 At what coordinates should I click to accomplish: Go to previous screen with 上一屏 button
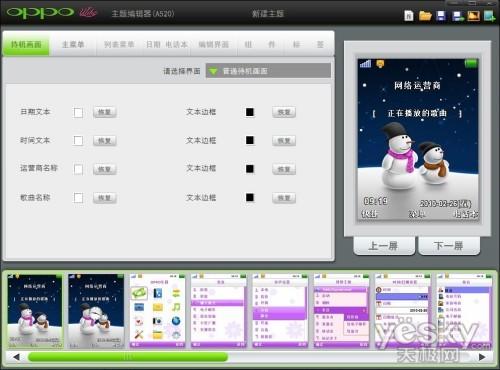point(384,246)
